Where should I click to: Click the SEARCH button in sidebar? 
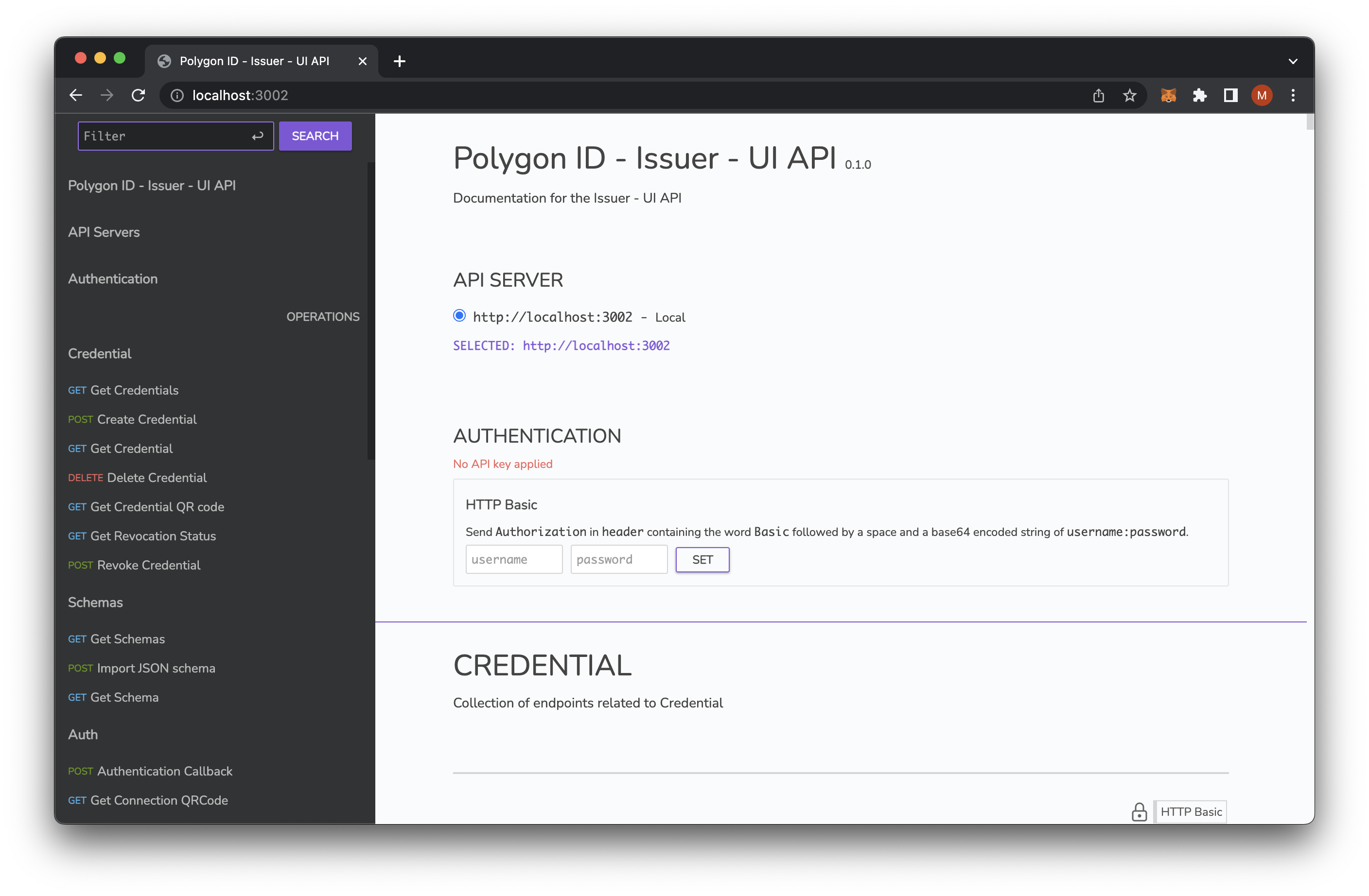315,135
